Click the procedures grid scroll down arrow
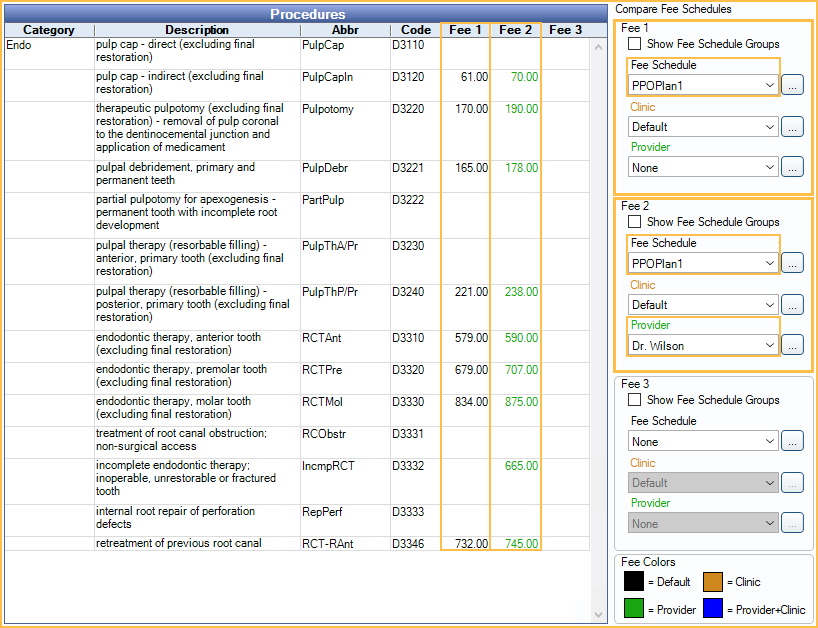Viewport: 818px width, 628px height. pos(599,614)
